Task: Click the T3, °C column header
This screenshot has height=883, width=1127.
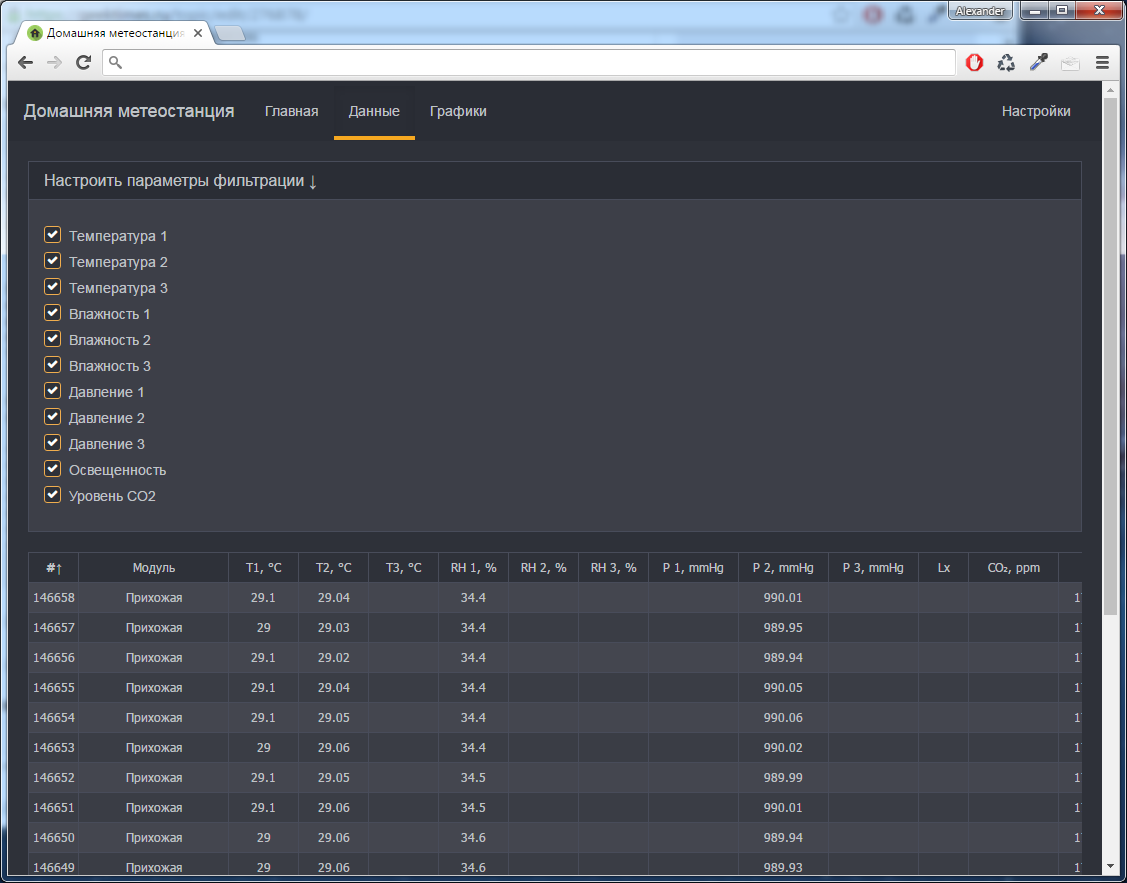Action: (403, 568)
